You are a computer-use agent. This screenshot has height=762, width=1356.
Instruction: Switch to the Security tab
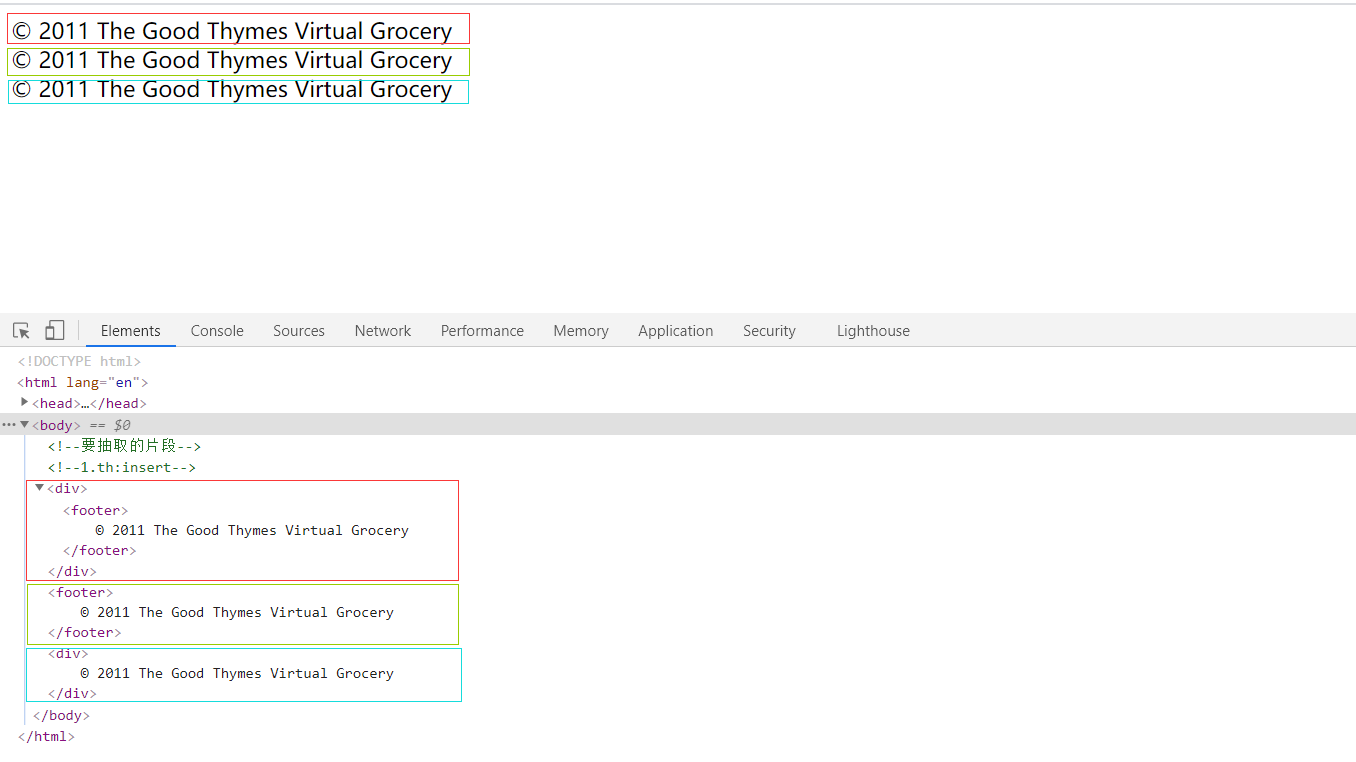pos(769,331)
